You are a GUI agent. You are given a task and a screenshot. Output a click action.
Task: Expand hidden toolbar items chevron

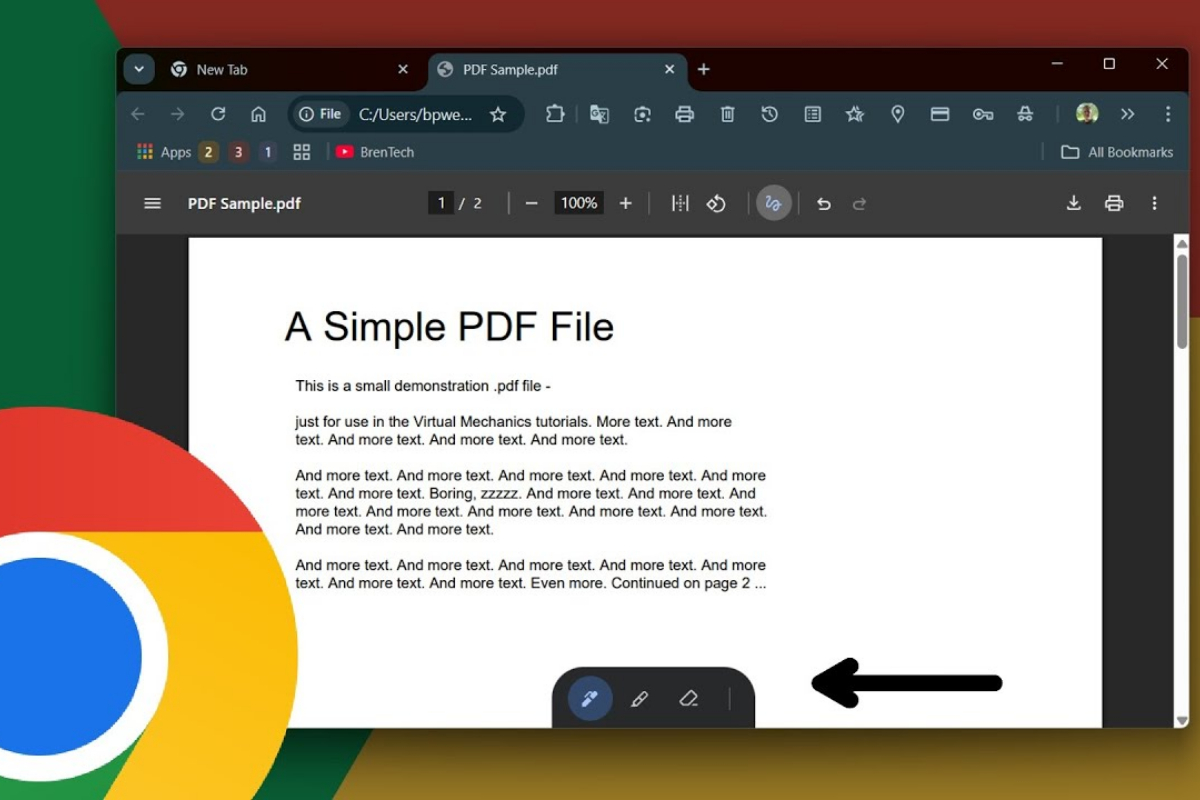pyautogui.click(x=1128, y=114)
